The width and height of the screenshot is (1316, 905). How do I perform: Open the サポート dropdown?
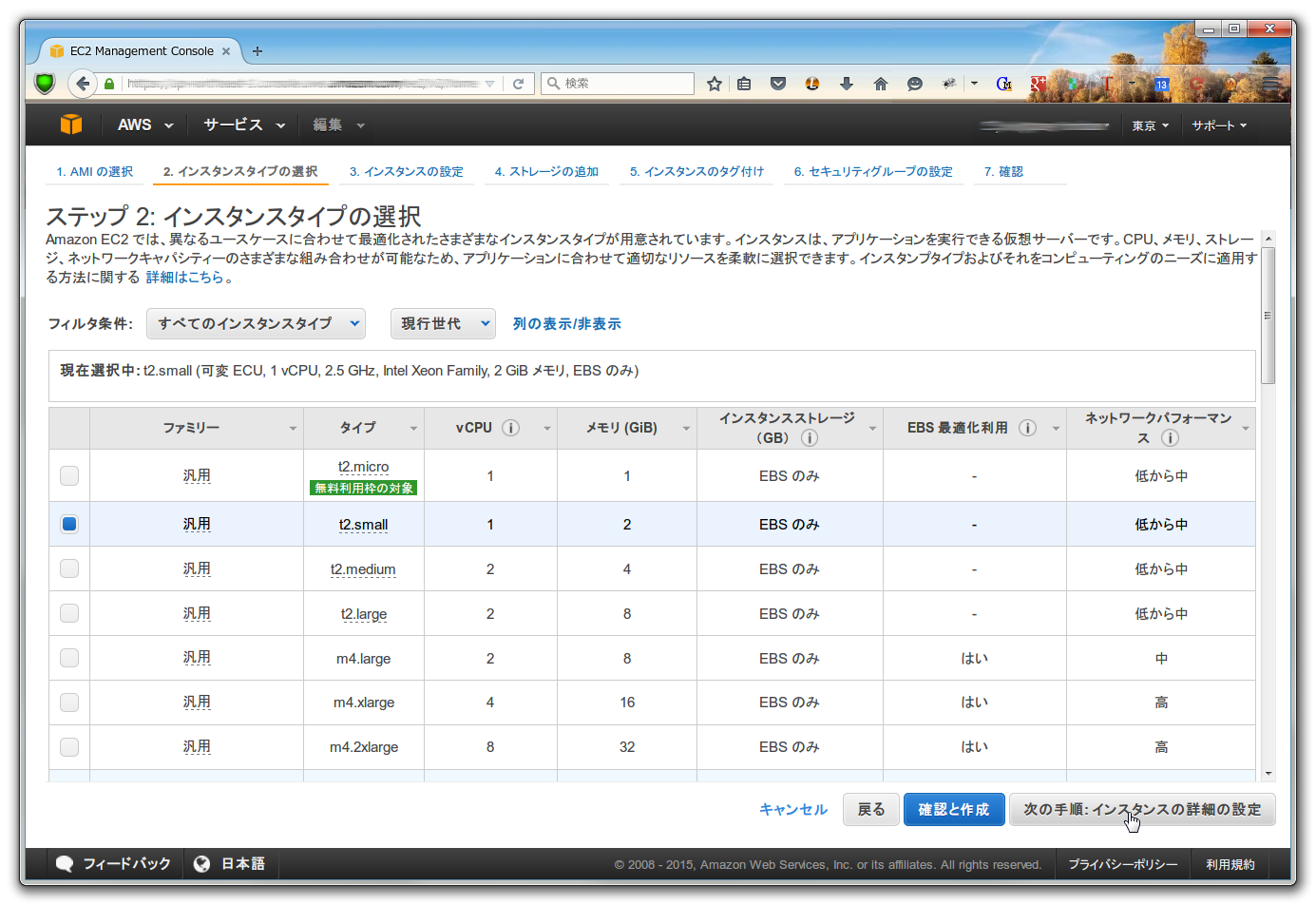click(1219, 125)
